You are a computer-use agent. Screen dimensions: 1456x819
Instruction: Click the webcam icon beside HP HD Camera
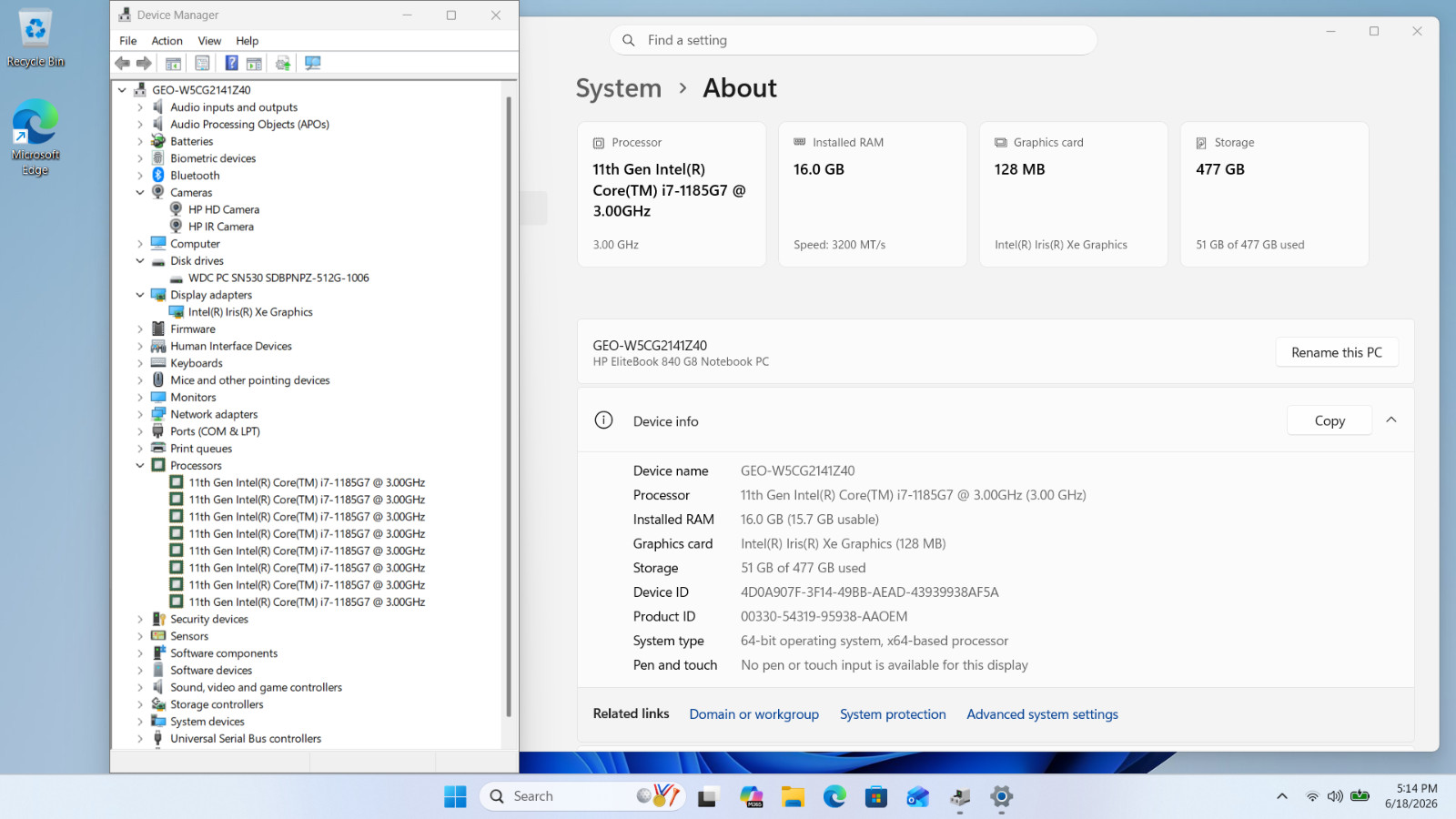[177, 209]
